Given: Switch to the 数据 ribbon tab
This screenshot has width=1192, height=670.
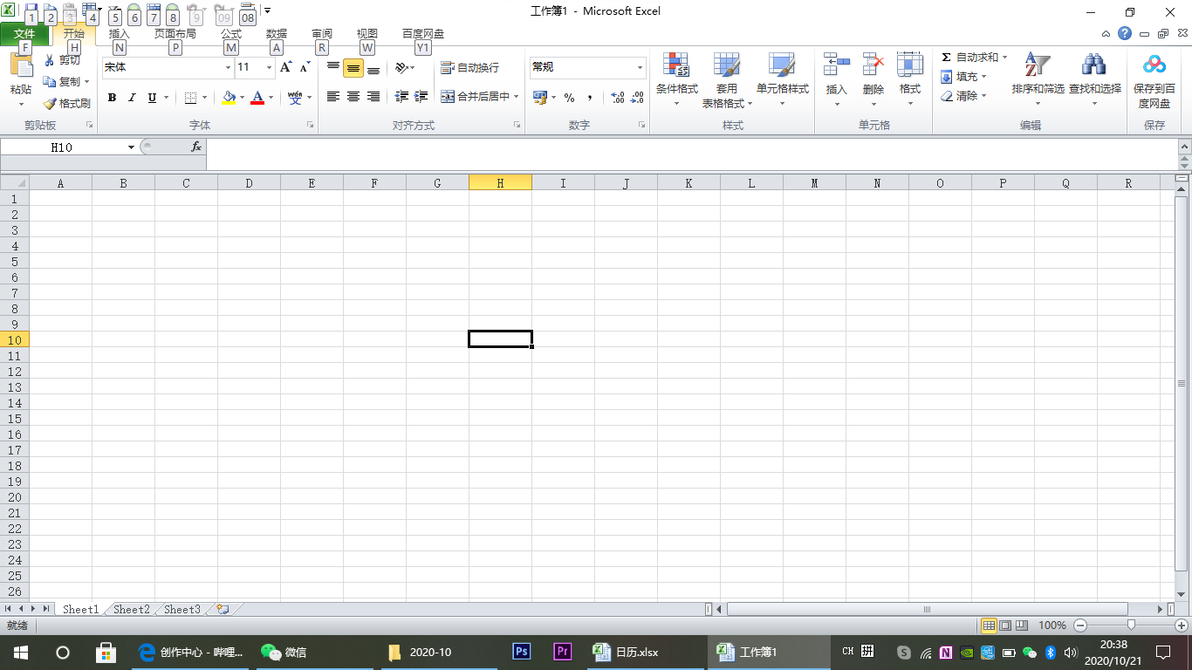Looking at the screenshot, I should pyautogui.click(x=276, y=33).
